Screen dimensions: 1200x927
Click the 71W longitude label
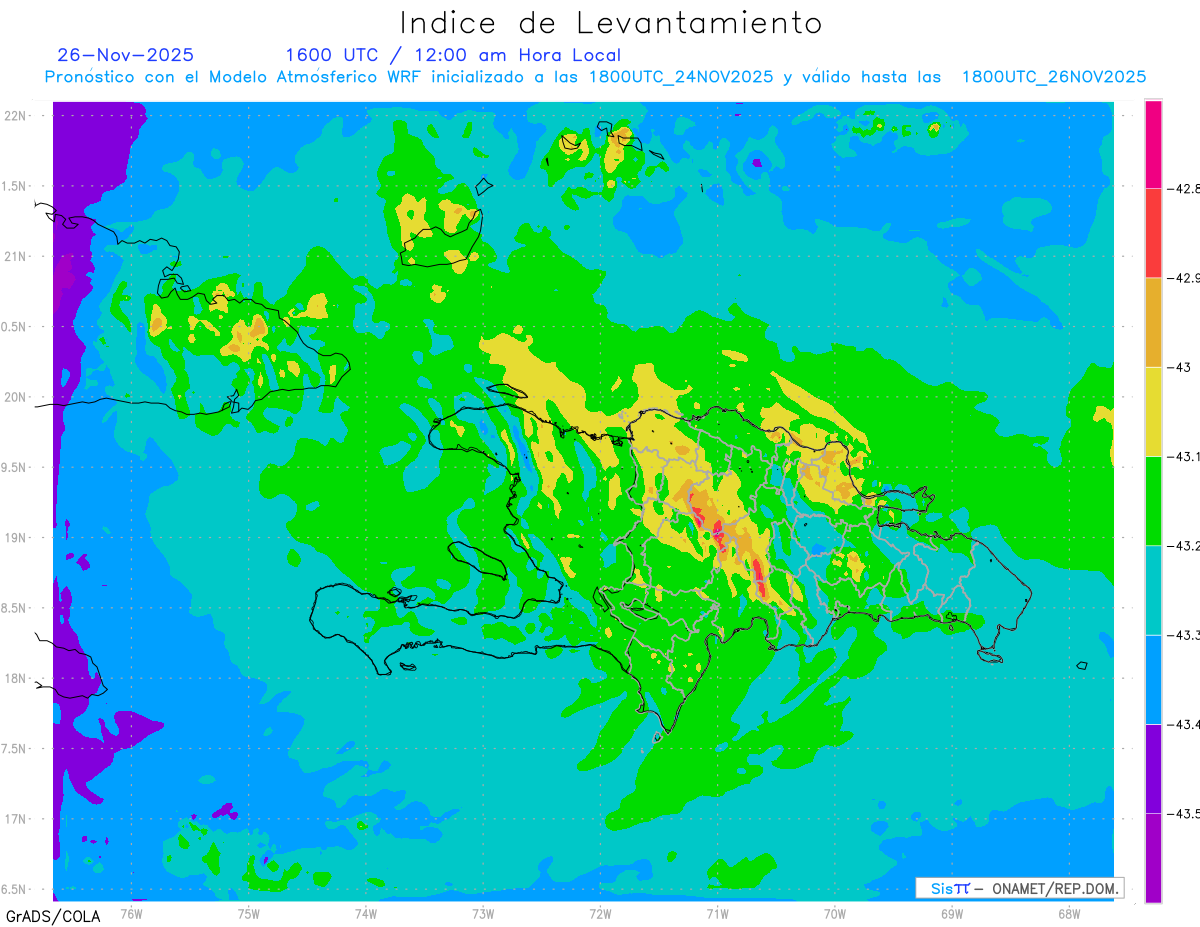717,913
